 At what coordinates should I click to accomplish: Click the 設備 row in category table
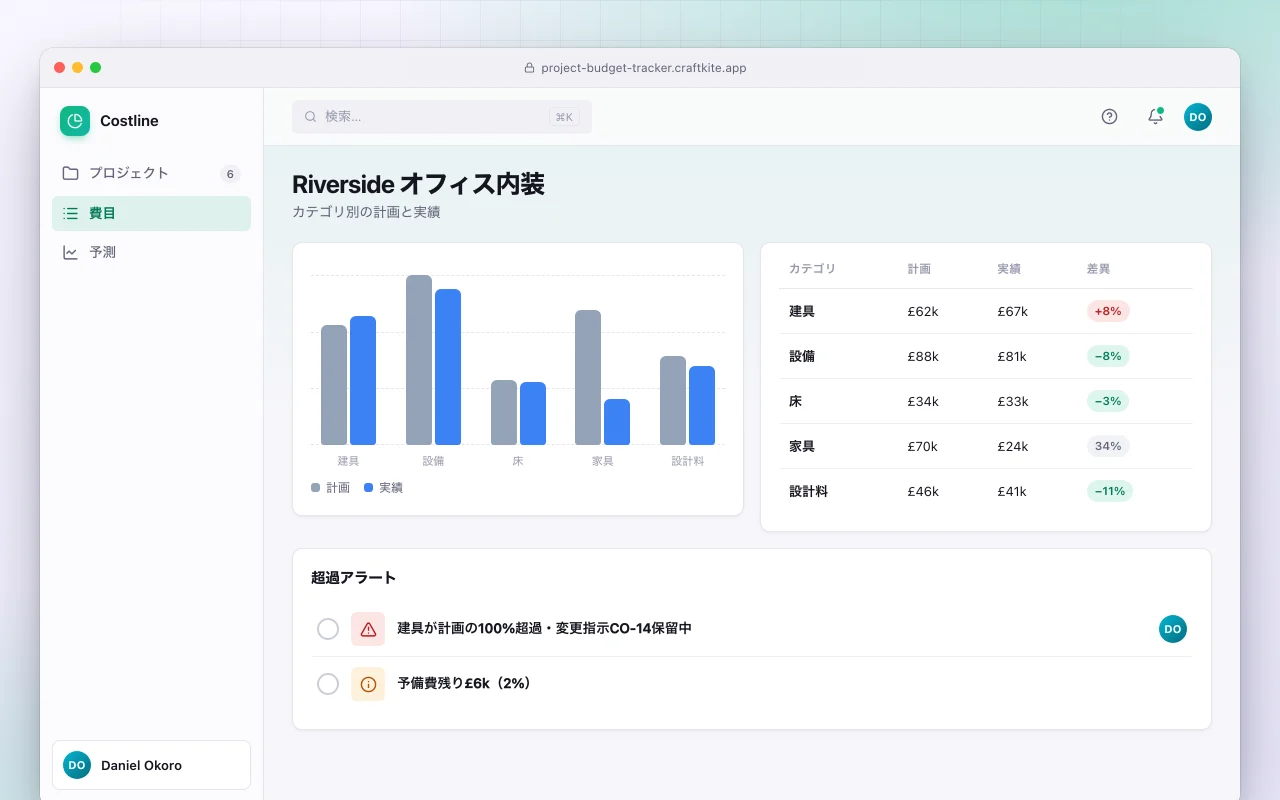[x=986, y=356]
